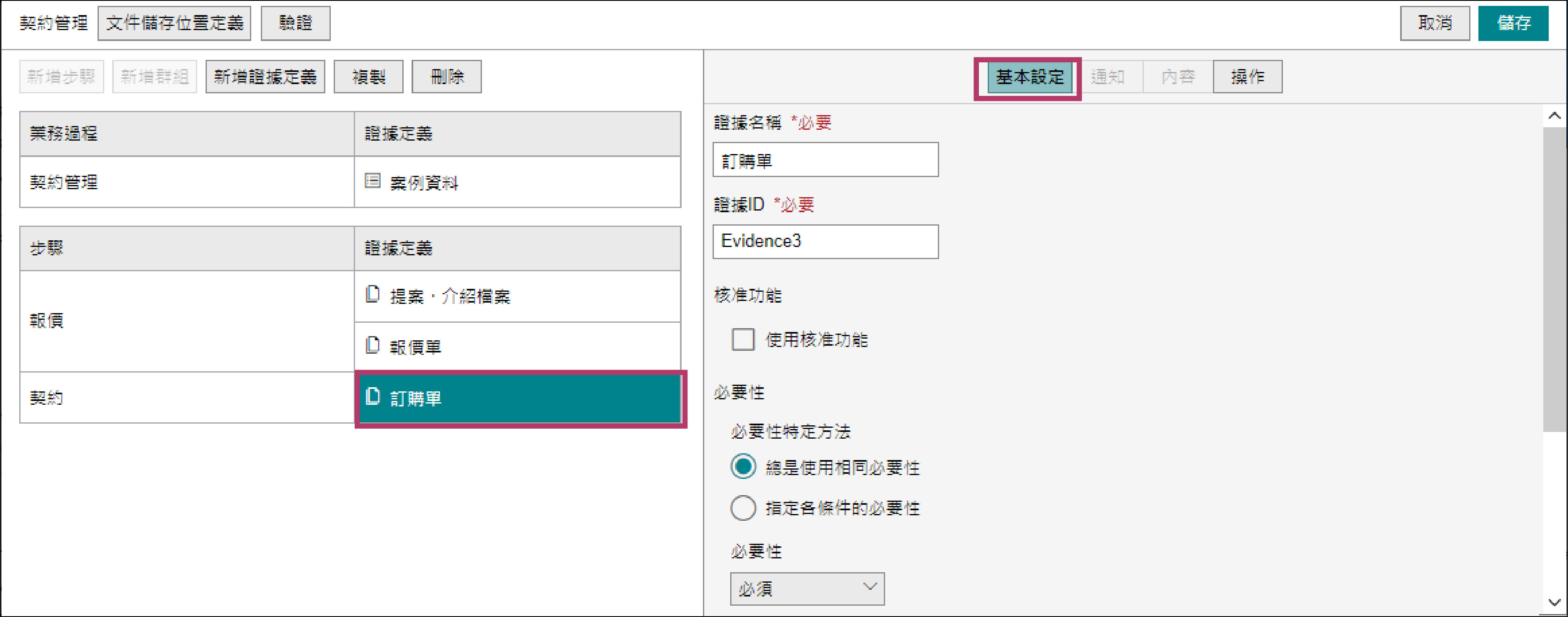Click the document icon beside 訂購單
This screenshot has width=1568, height=617.
tap(373, 397)
